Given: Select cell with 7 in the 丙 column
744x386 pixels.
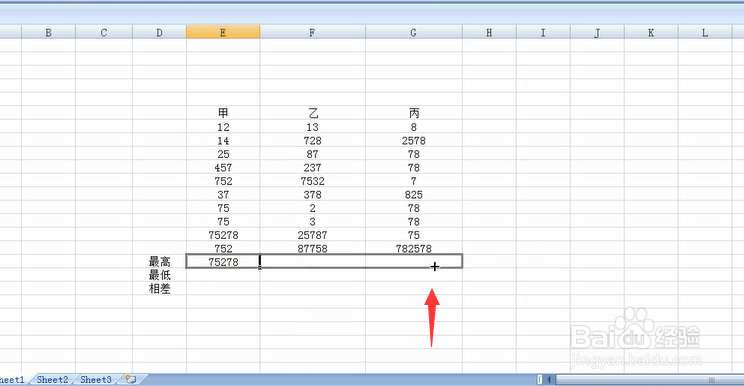Looking at the screenshot, I should pos(414,181).
